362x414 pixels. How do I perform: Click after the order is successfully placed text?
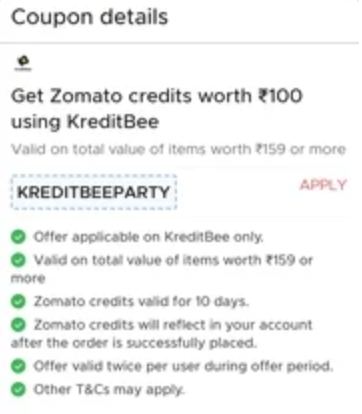(x=134, y=343)
